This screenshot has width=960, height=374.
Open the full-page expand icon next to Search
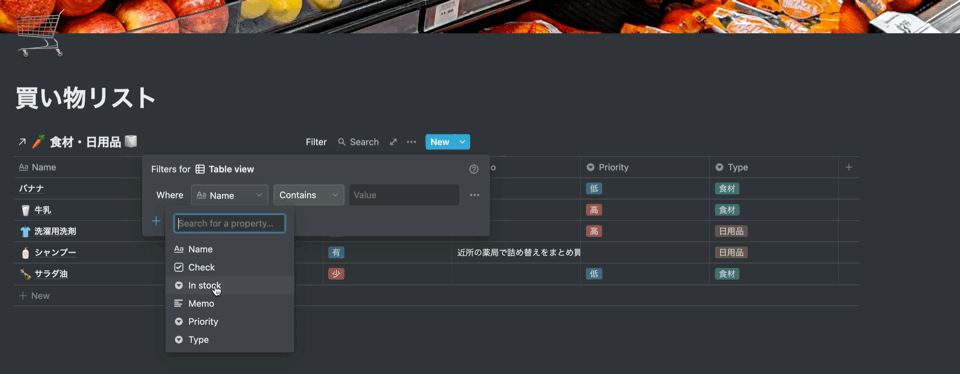(393, 142)
